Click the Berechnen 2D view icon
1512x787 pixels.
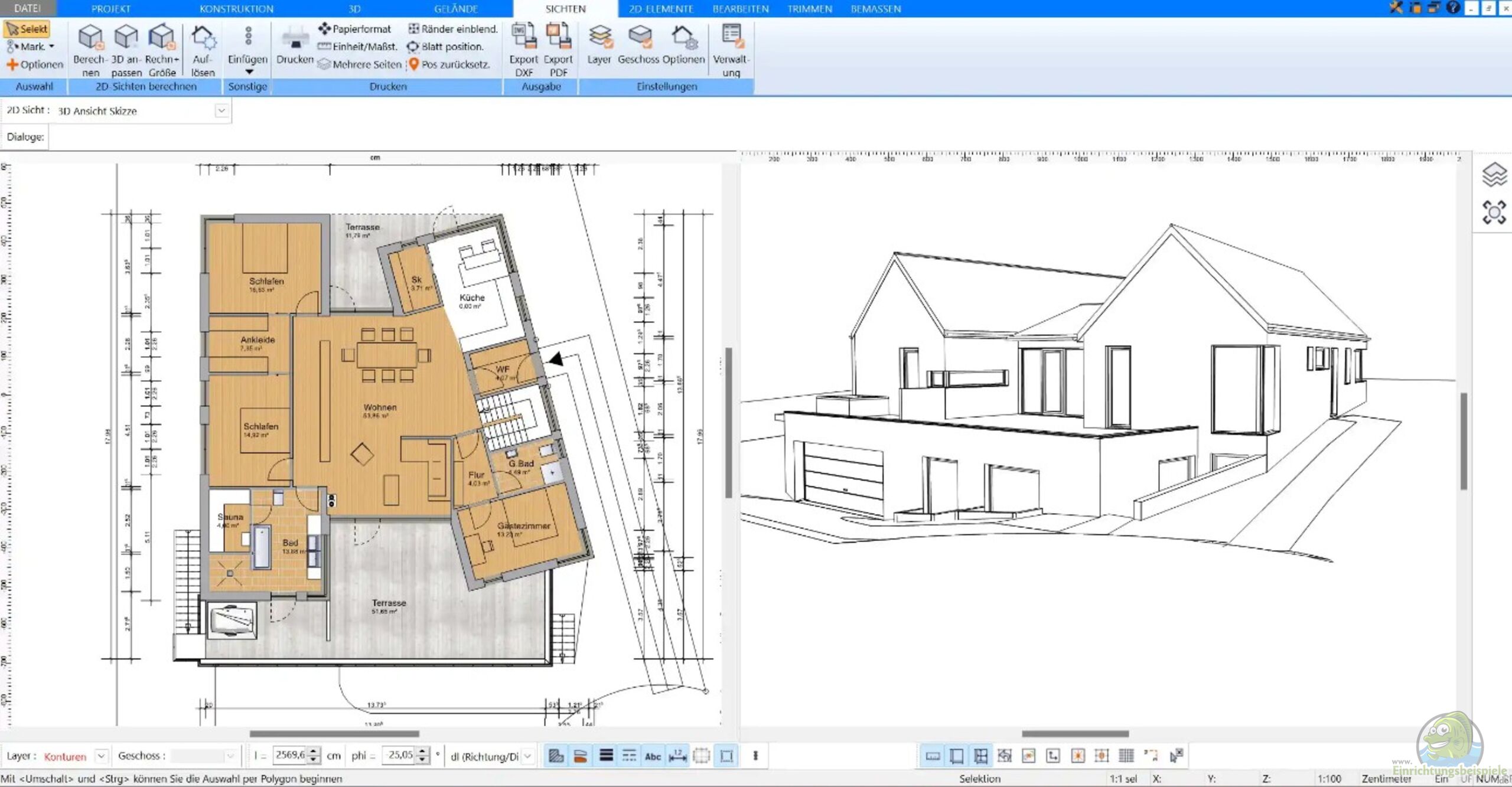point(90,37)
